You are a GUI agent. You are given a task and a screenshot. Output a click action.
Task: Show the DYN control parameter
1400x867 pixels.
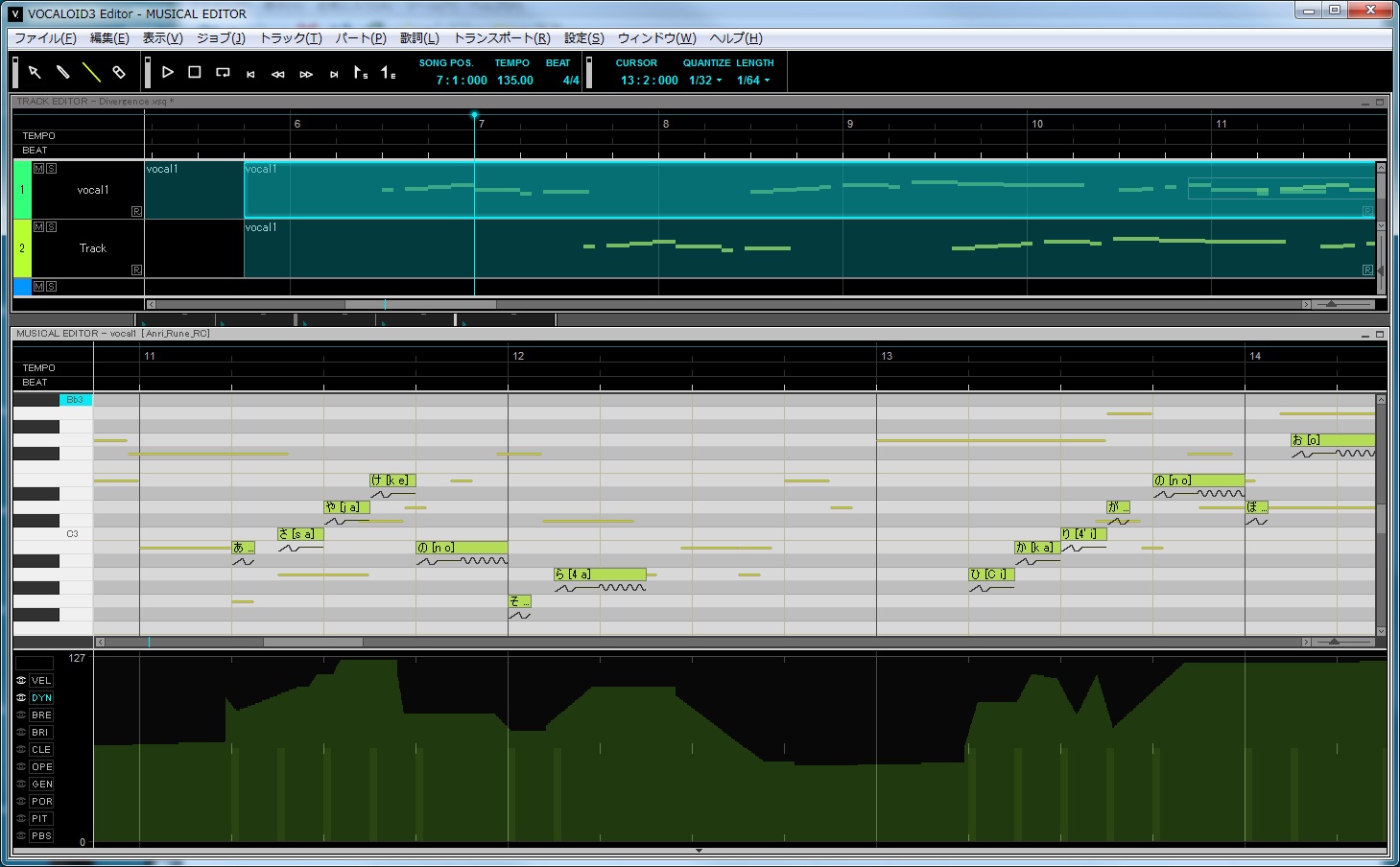pos(41,697)
